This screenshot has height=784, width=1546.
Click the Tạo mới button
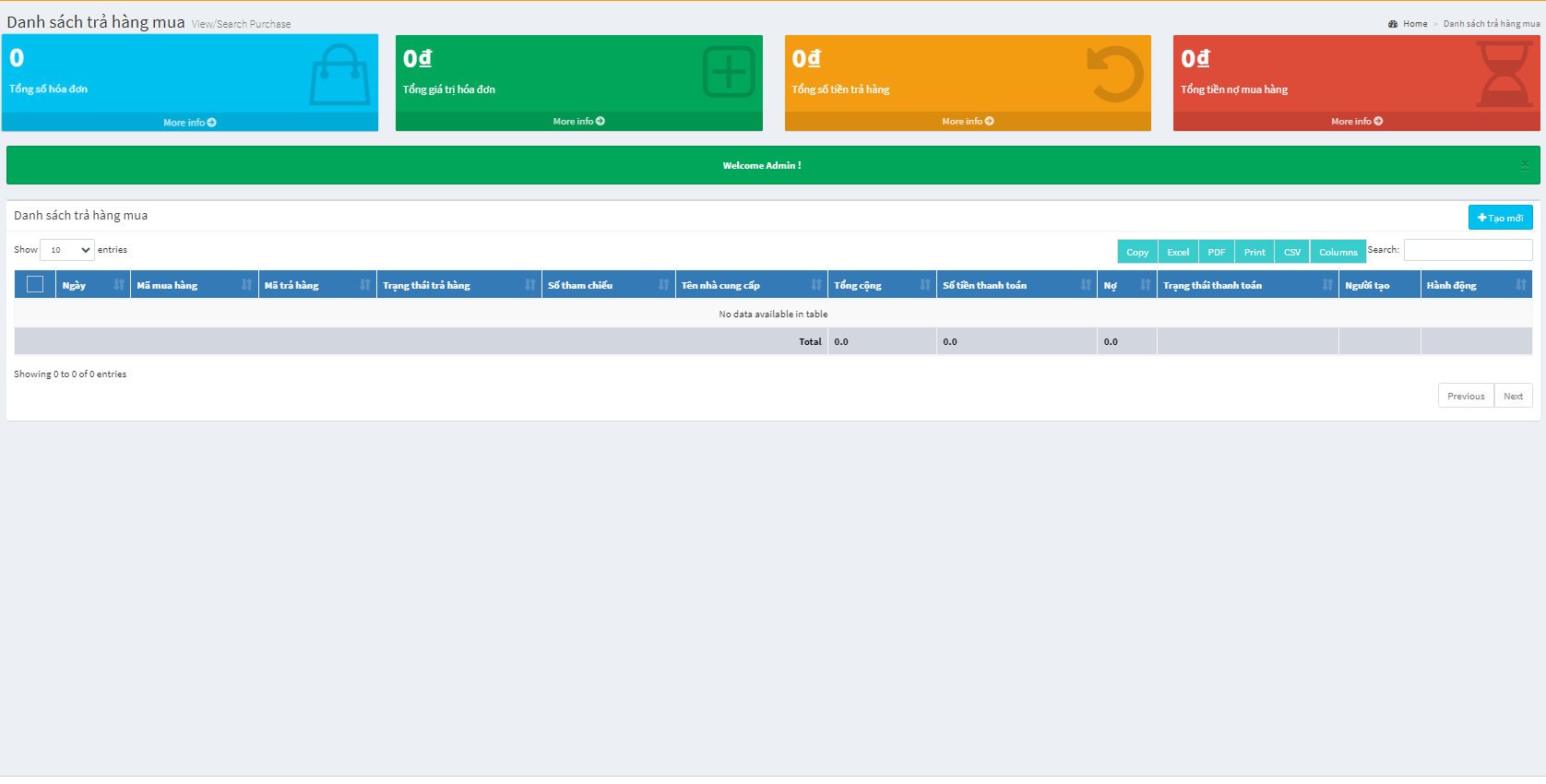(x=1501, y=218)
